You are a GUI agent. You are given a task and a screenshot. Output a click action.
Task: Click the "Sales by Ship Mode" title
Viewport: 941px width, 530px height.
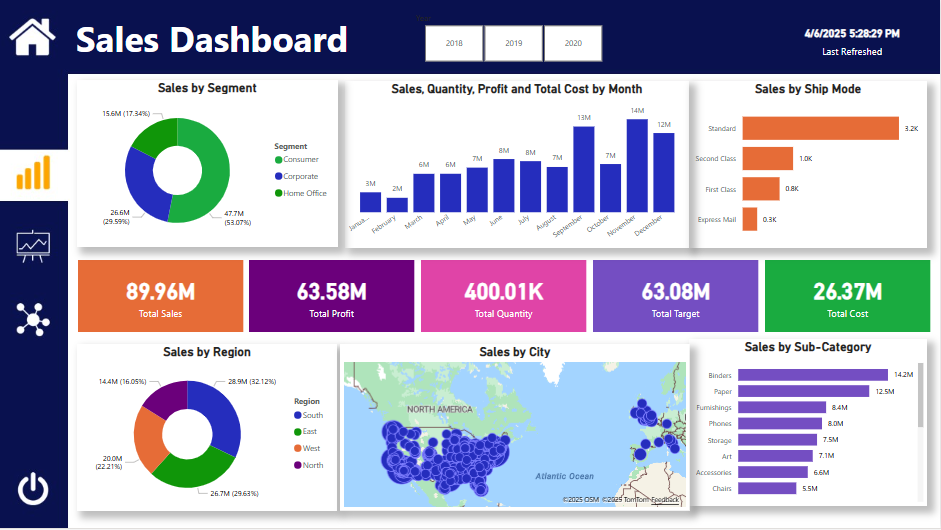[x=808, y=89]
